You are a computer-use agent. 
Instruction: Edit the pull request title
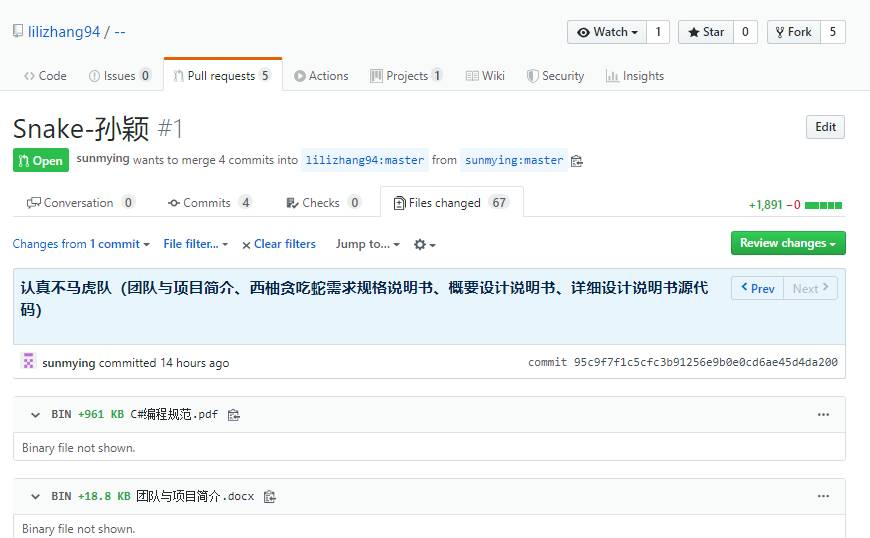click(825, 127)
